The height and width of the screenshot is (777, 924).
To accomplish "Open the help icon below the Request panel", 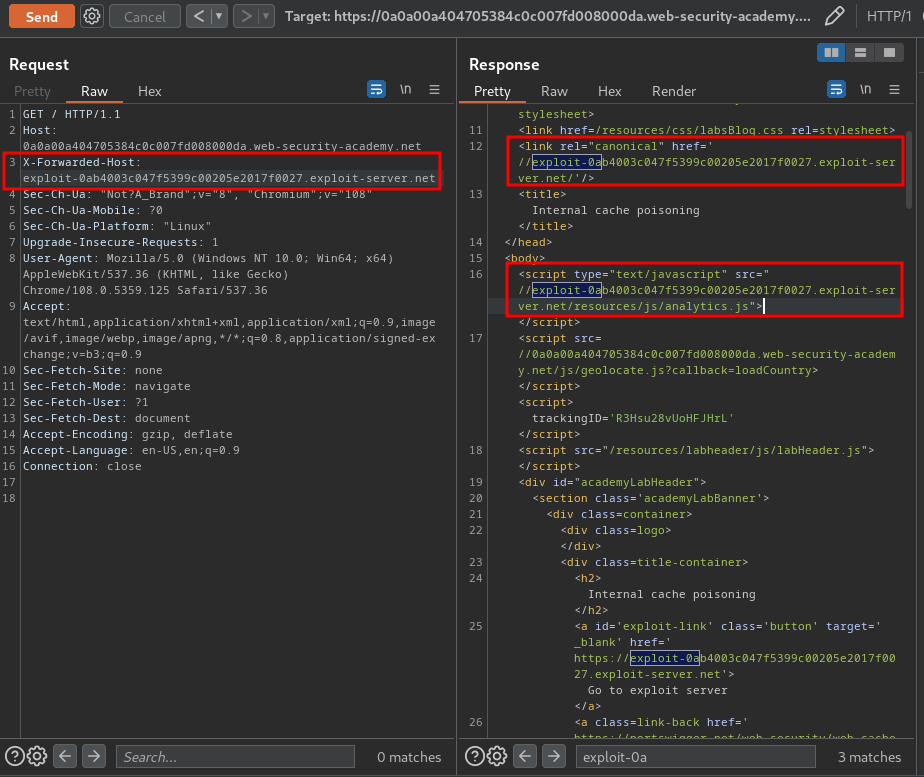I will click(x=15, y=756).
